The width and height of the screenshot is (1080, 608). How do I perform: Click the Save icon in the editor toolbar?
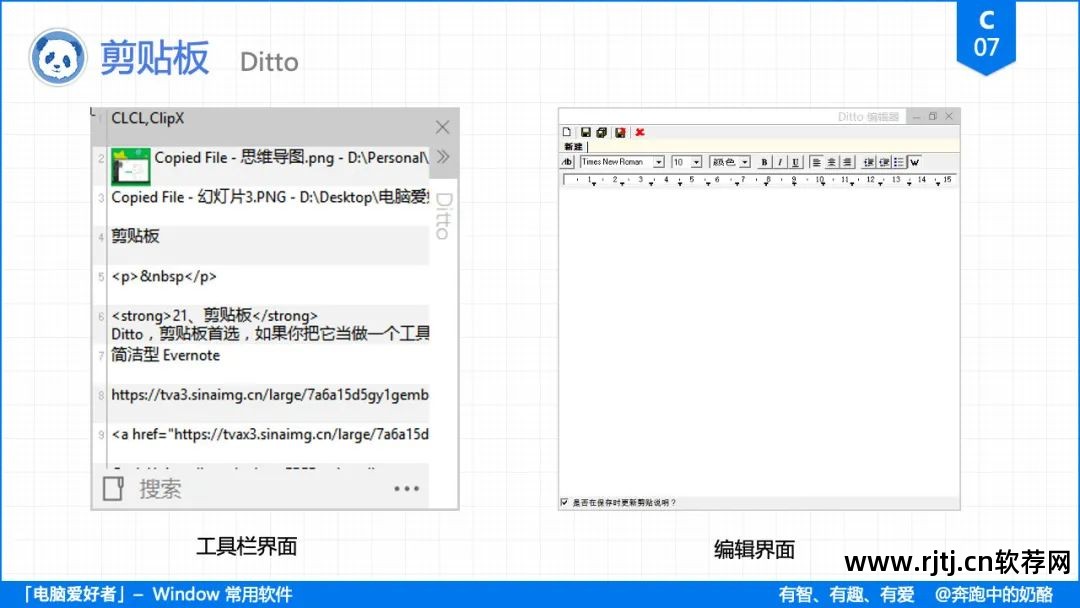585,131
